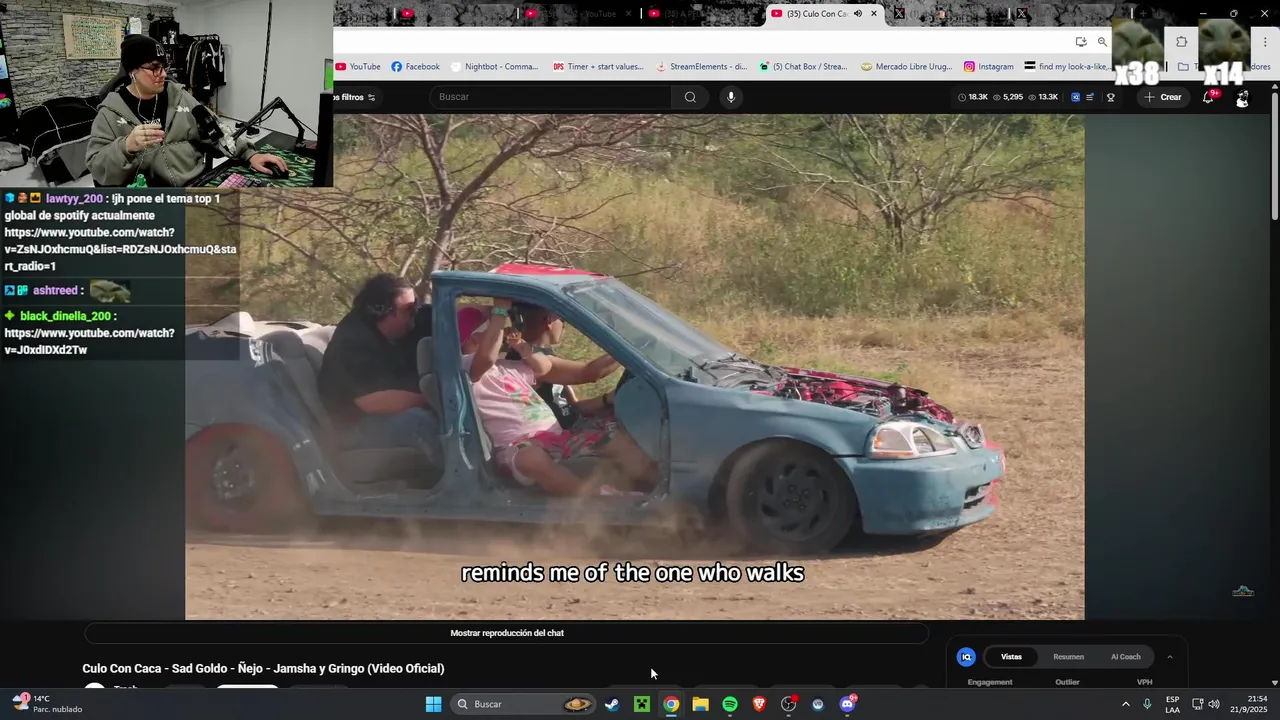Screen dimensions: 1280x720
Task: Click the YouTube search magnifier icon
Action: [x=690, y=97]
